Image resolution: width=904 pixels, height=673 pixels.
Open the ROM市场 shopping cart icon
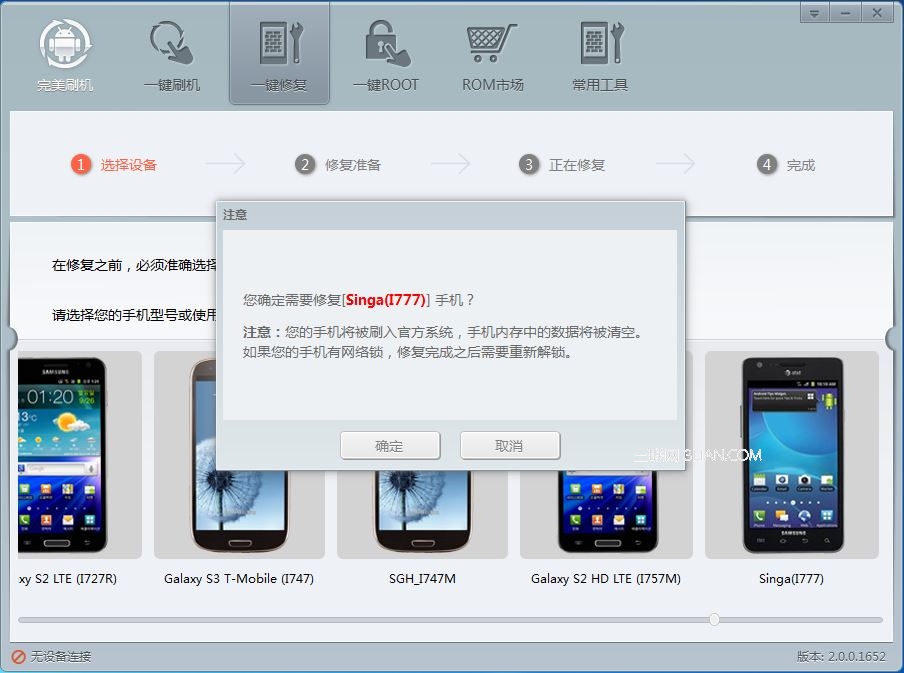click(491, 43)
